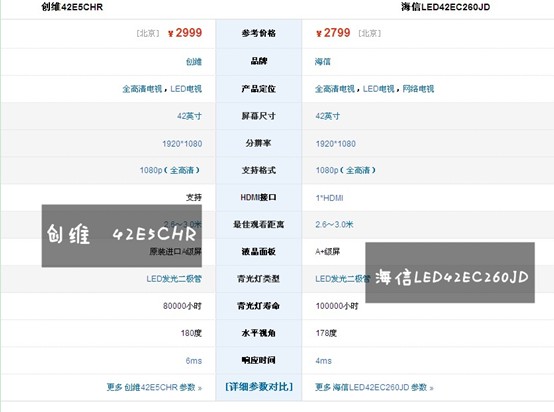Viewport: 554px width, 412px height.
Task: Click 网络电视 in the Hisense column
Action: [418, 89]
